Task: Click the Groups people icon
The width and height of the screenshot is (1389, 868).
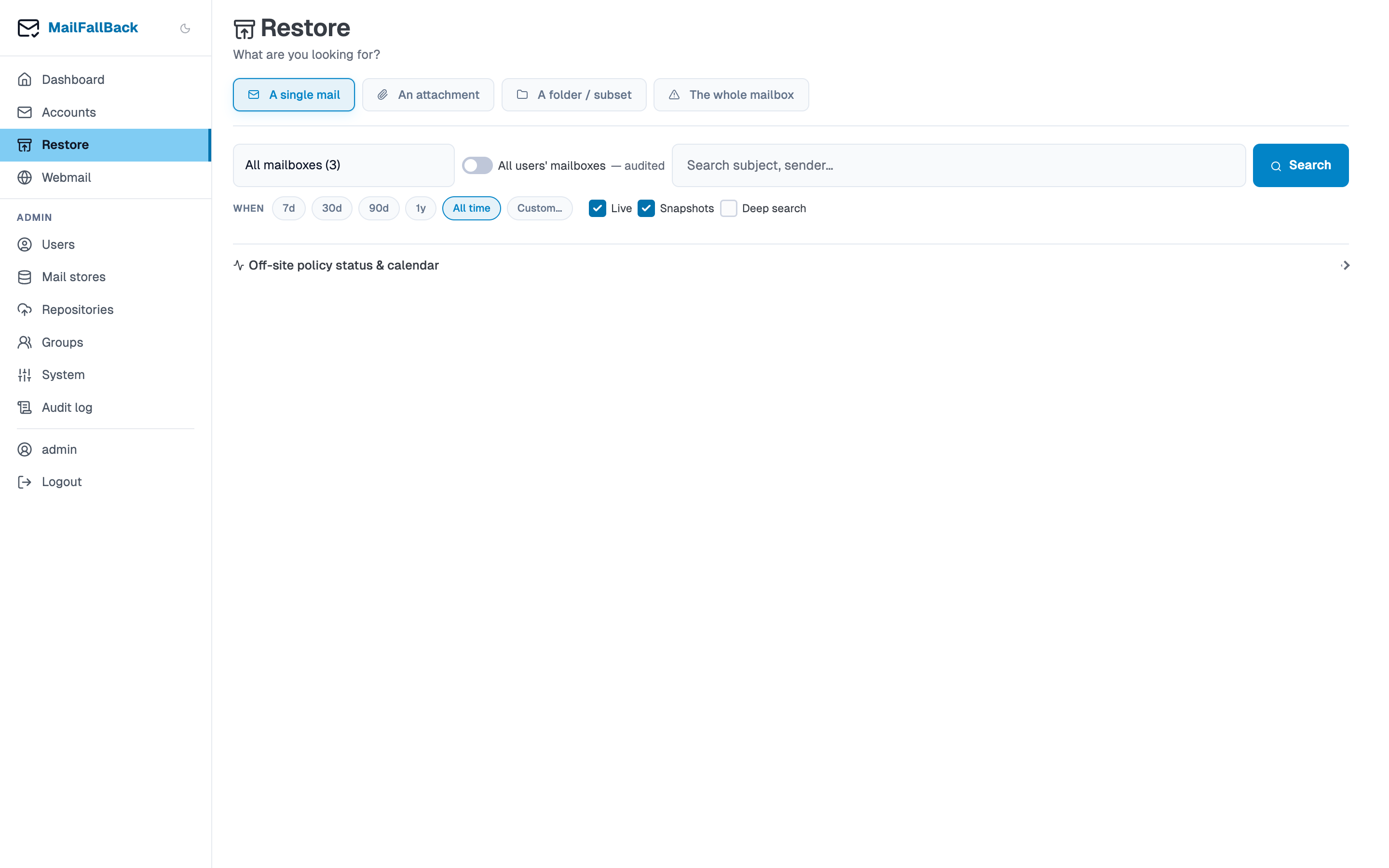Action: coord(25,342)
